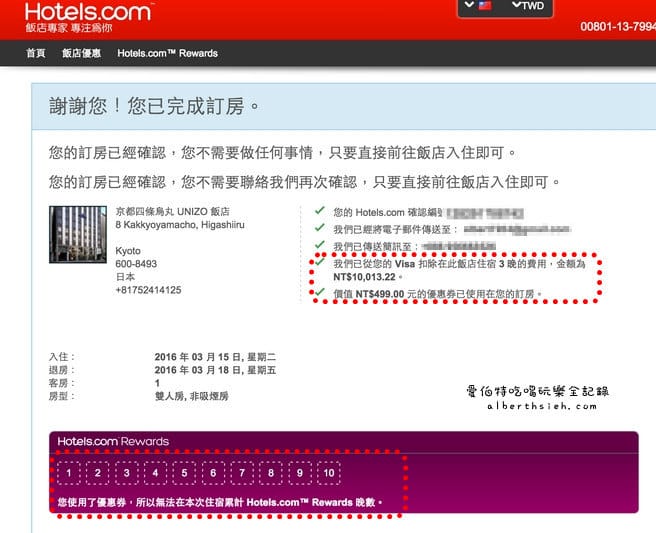Click address line 8 Kakkyoyamacho, Higashiiru

(180, 225)
